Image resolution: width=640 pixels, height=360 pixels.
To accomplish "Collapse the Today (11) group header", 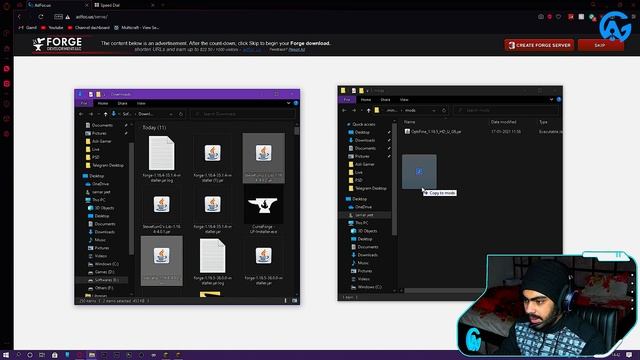I will tap(154, 128).
